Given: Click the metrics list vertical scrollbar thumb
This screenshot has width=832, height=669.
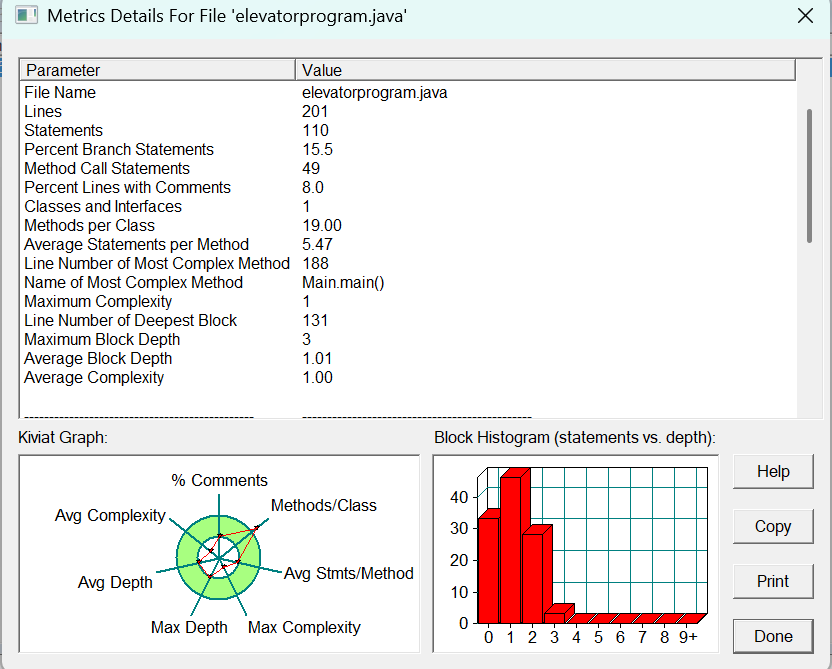Looking at the screenshot, I should pos(809,176).
